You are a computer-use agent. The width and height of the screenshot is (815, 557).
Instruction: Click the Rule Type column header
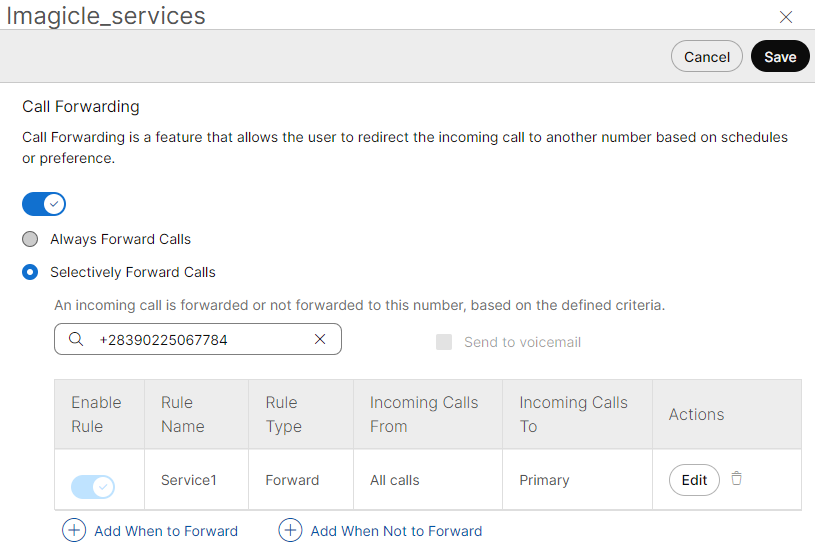click(x=283, y=414)
